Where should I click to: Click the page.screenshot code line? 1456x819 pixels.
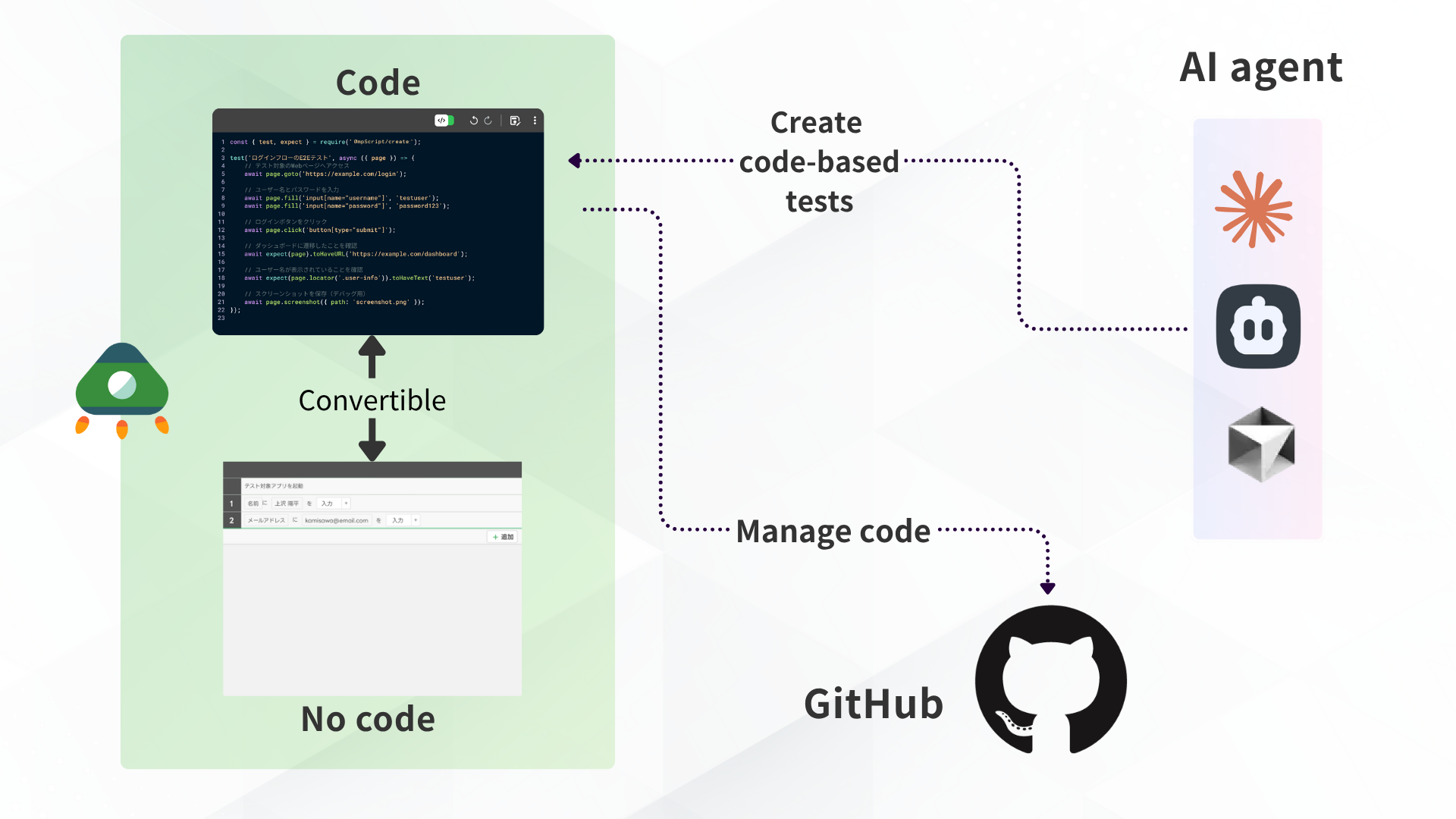coord(334,302)
